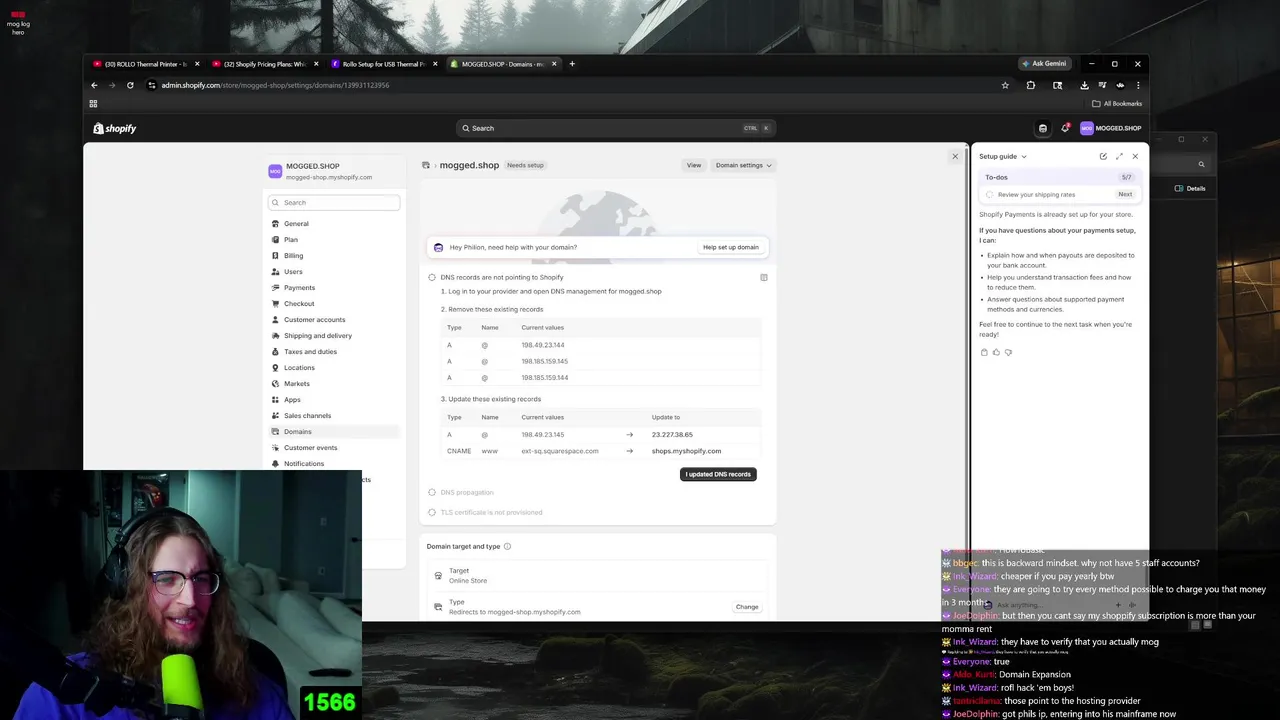
Task: Give thumbs up to assistant response
Action: [996, 352]
